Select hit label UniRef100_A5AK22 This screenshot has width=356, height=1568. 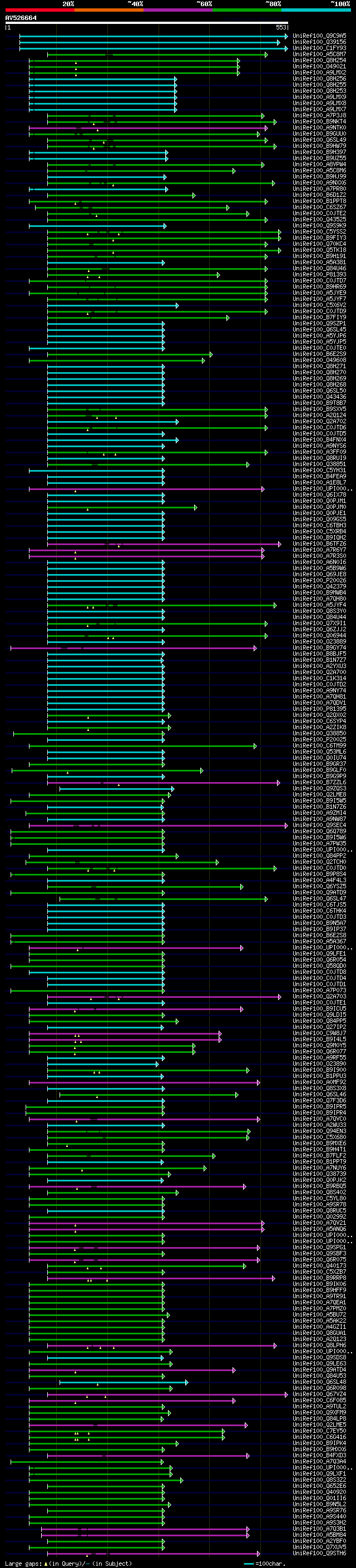[319, 1321]
